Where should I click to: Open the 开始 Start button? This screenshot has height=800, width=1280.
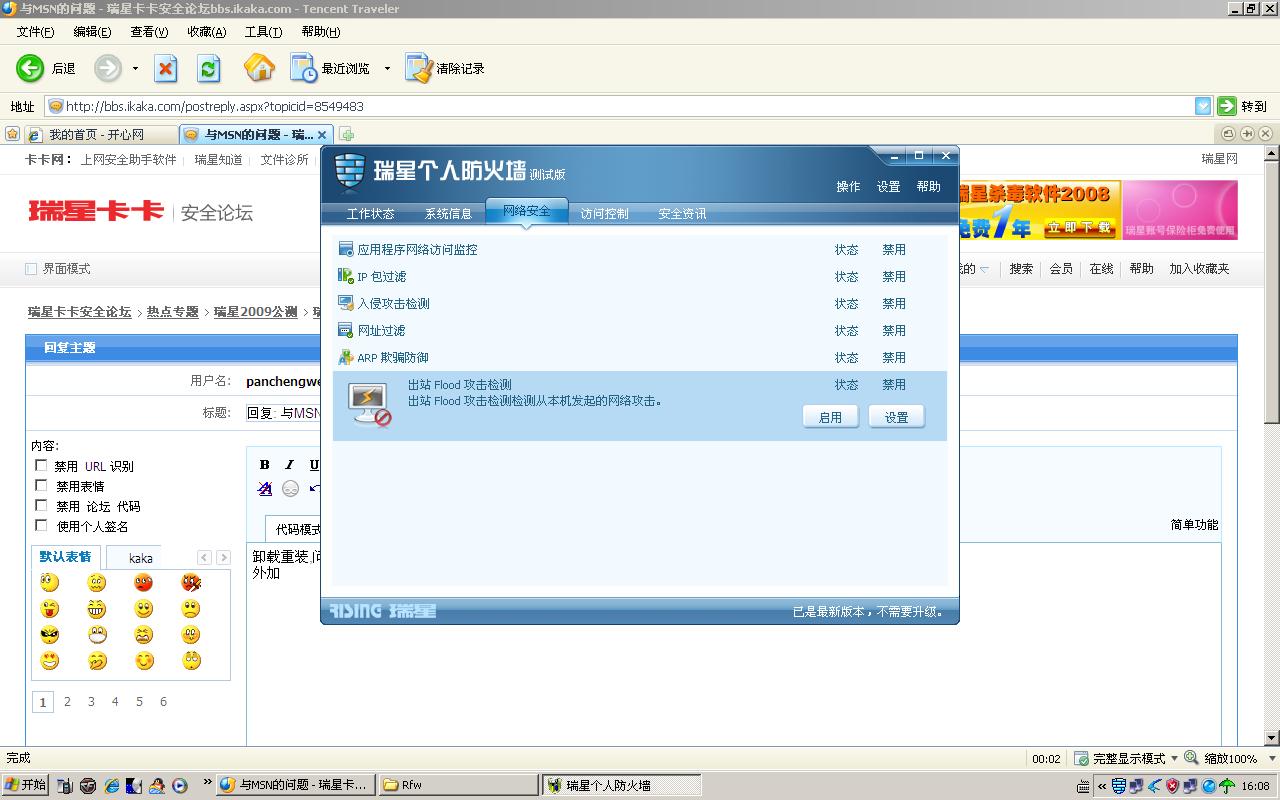coord(25,785)
